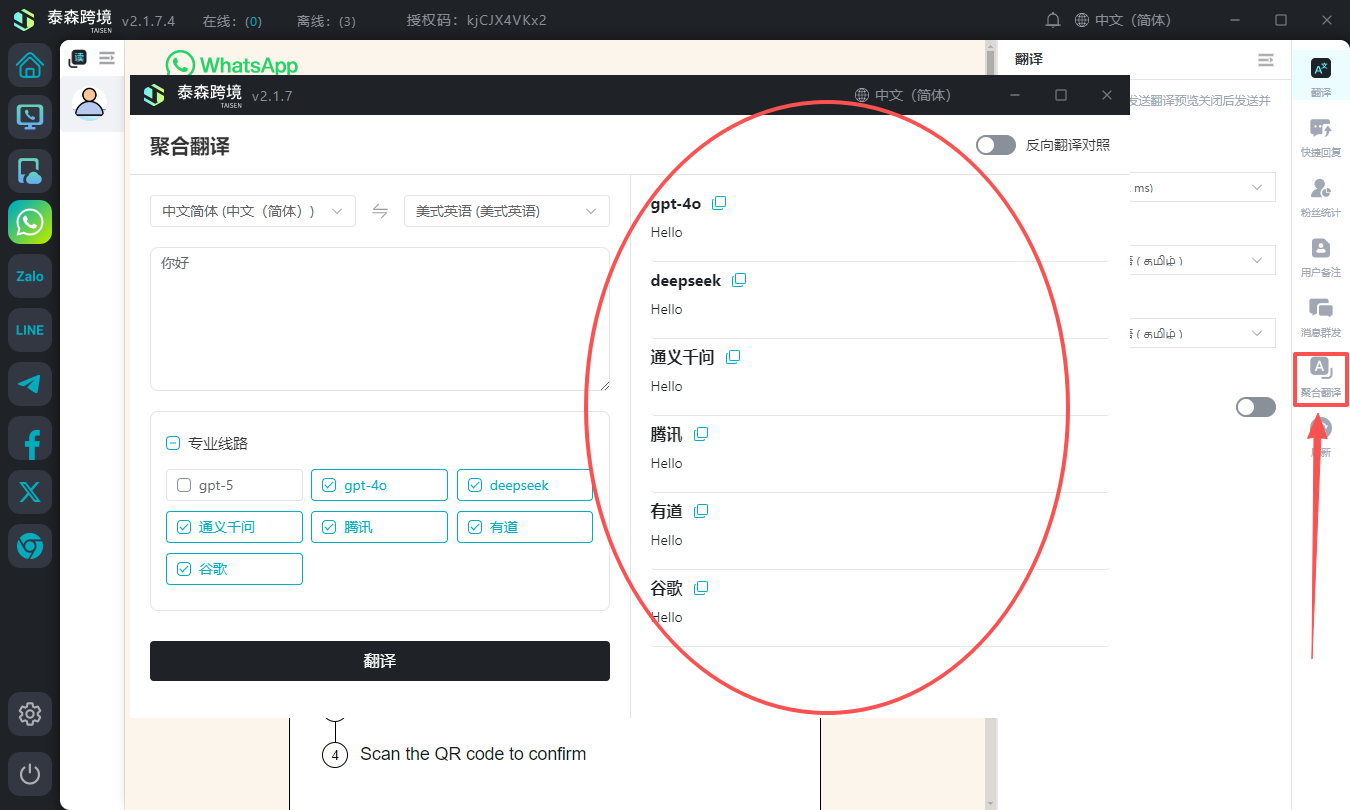Open the 中文(简体) language menu in title bar
Viewport: 1350px width, 810px height.
[x=1122, y=20]
